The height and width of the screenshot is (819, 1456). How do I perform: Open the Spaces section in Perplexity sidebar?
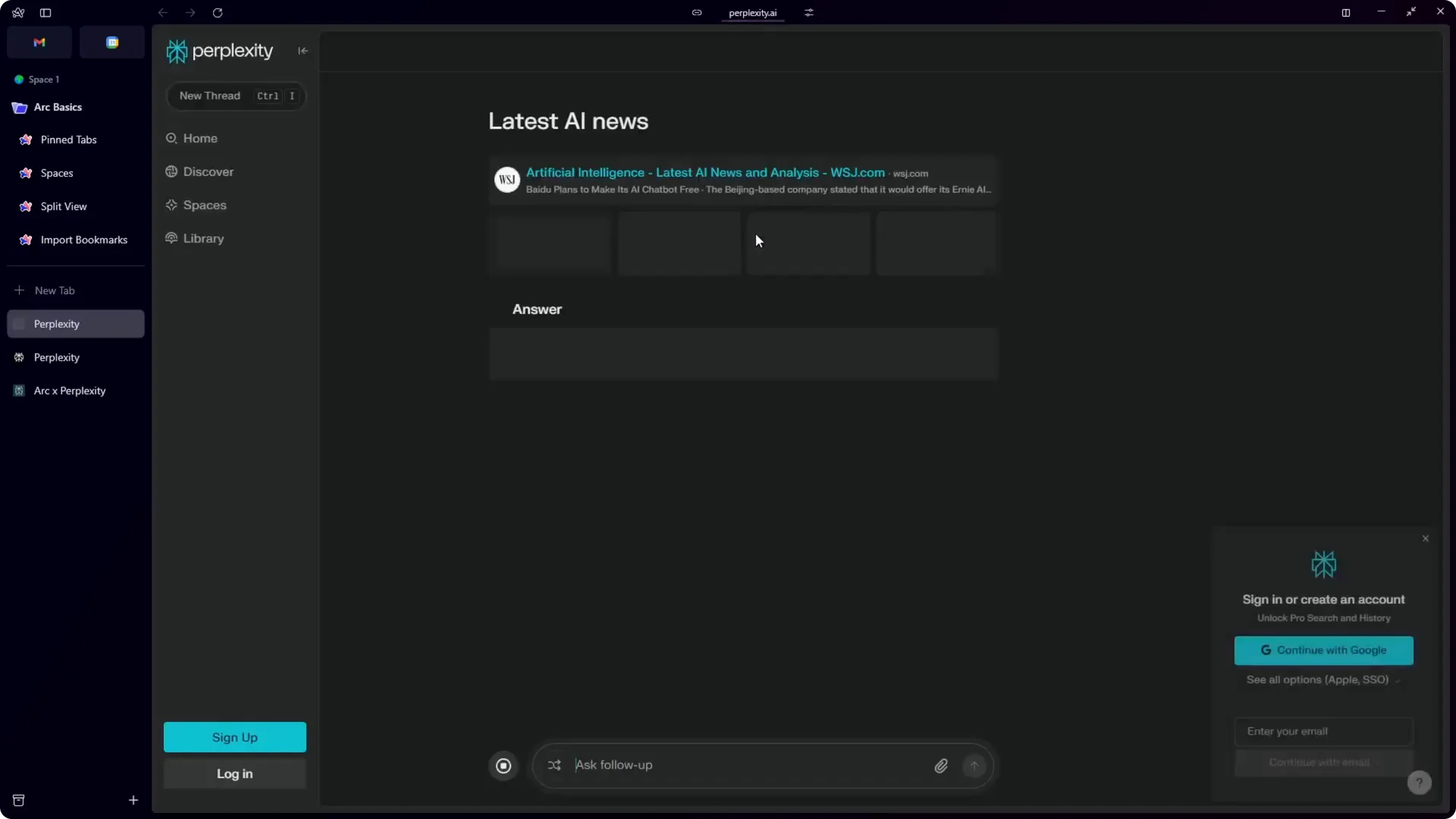[204, 205]
